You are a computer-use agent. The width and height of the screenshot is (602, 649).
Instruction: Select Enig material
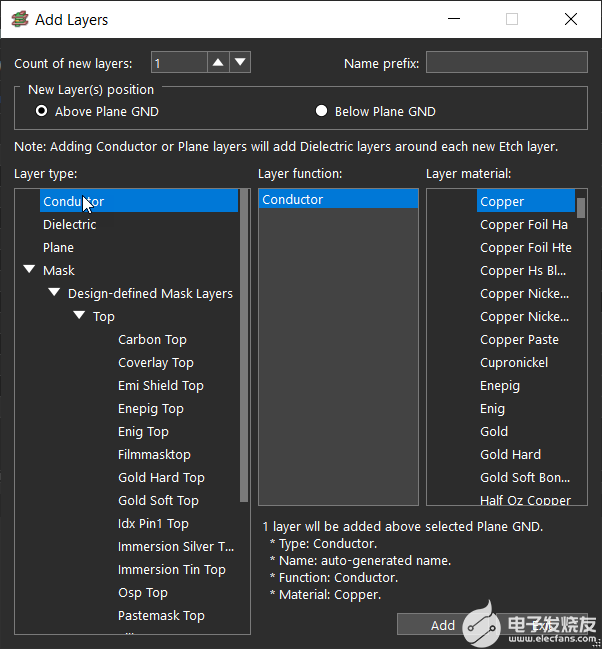pyautogui.click(x=492, y=409)
